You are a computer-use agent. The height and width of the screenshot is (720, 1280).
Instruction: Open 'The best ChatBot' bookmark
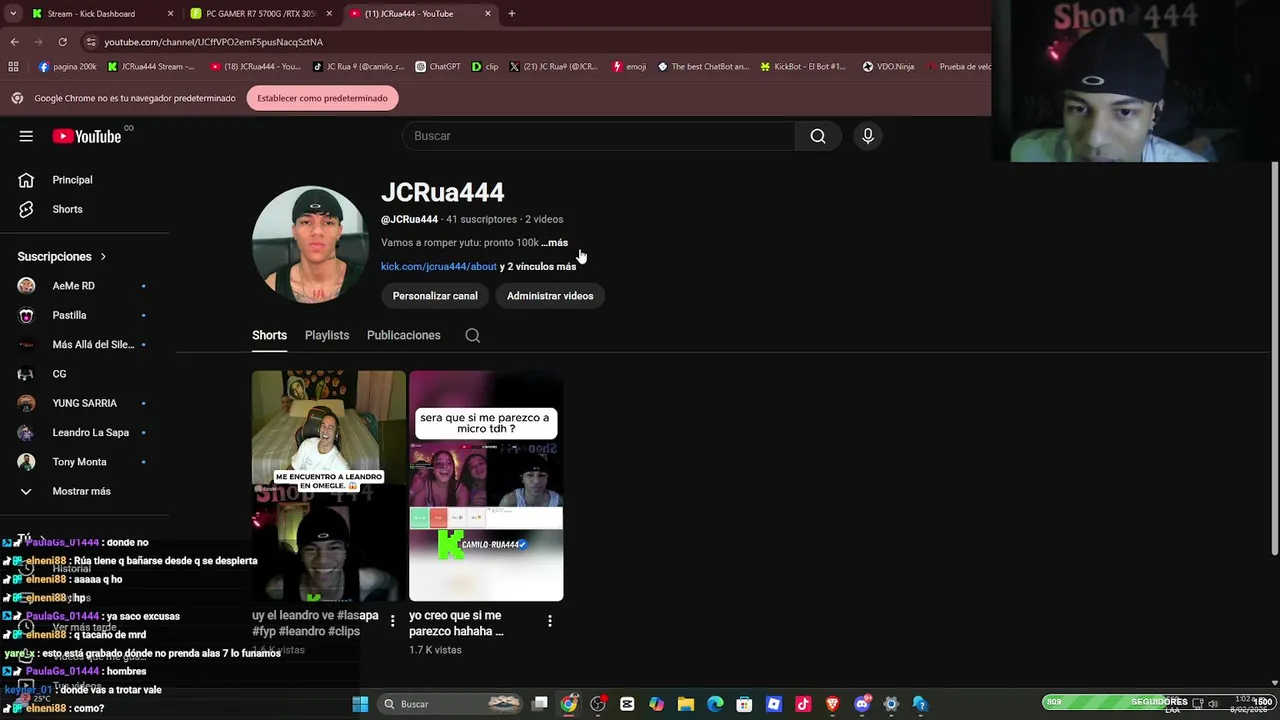[x=703, y=67]
